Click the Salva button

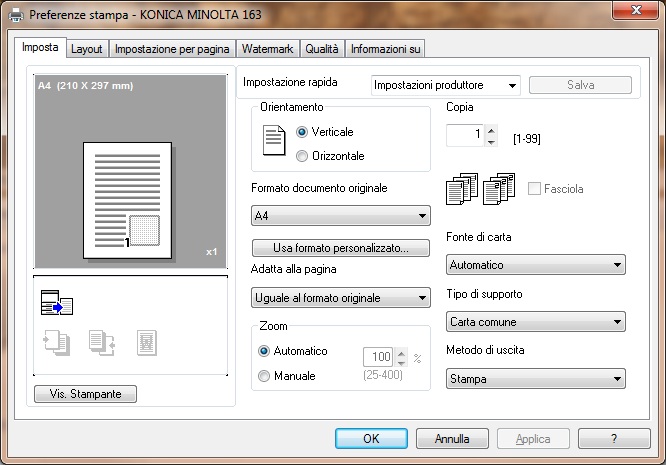click(580, 85)
